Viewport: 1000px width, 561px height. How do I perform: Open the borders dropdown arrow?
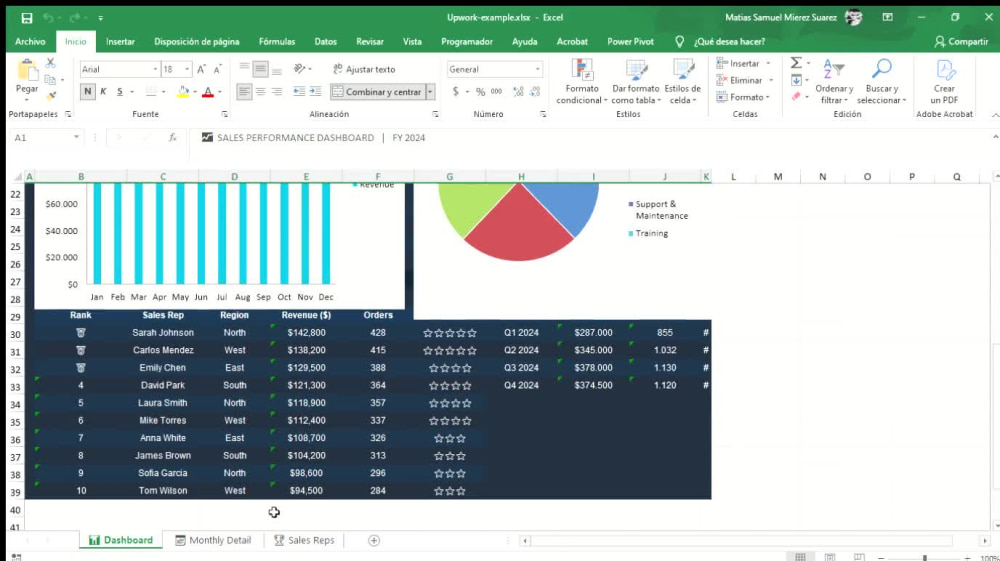click(x=163, y=92)
